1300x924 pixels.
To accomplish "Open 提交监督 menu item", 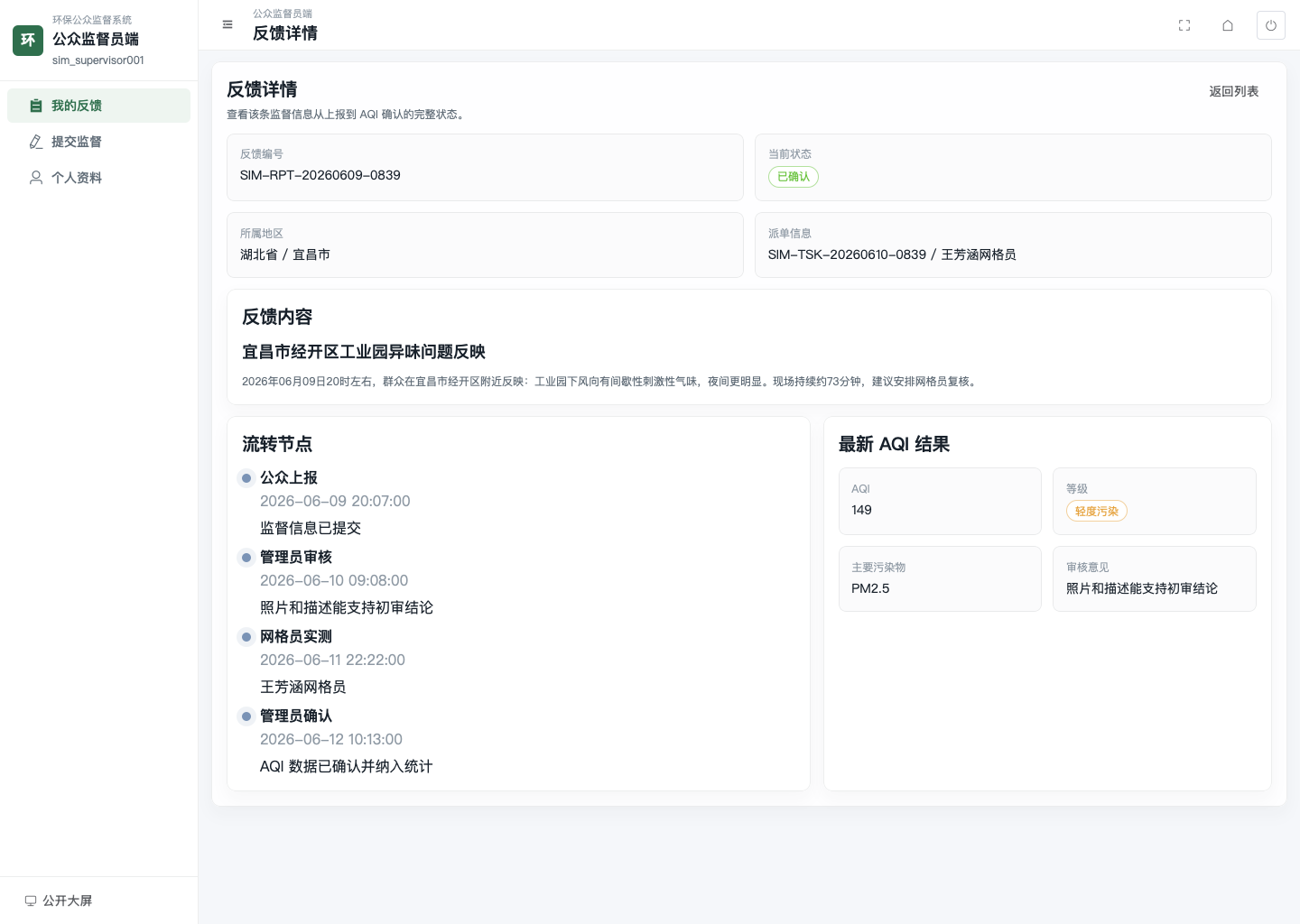I will pyautogui.click(x=98, y=142).
